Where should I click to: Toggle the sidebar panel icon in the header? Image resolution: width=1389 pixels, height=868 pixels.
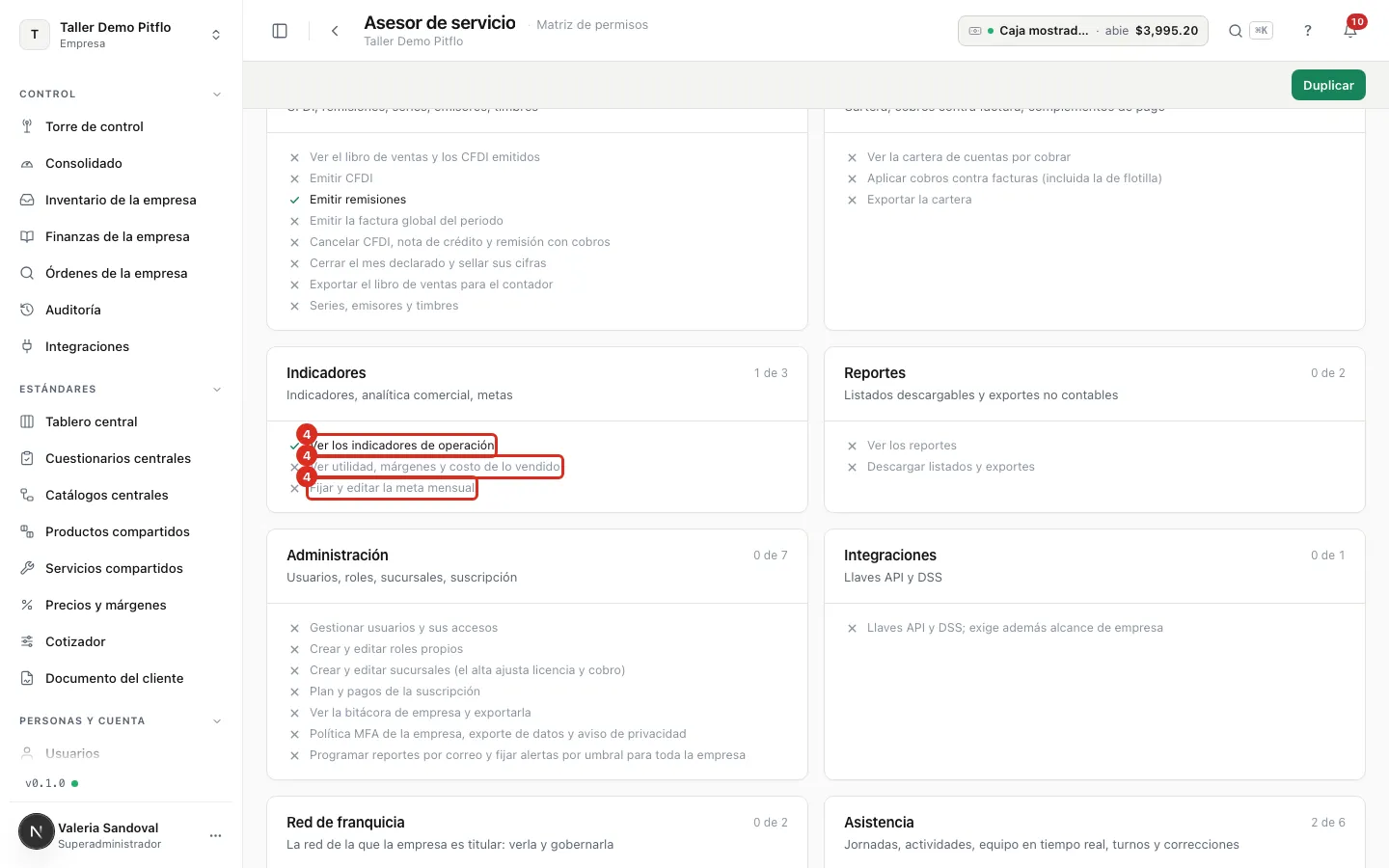click(x=280, y=31)
